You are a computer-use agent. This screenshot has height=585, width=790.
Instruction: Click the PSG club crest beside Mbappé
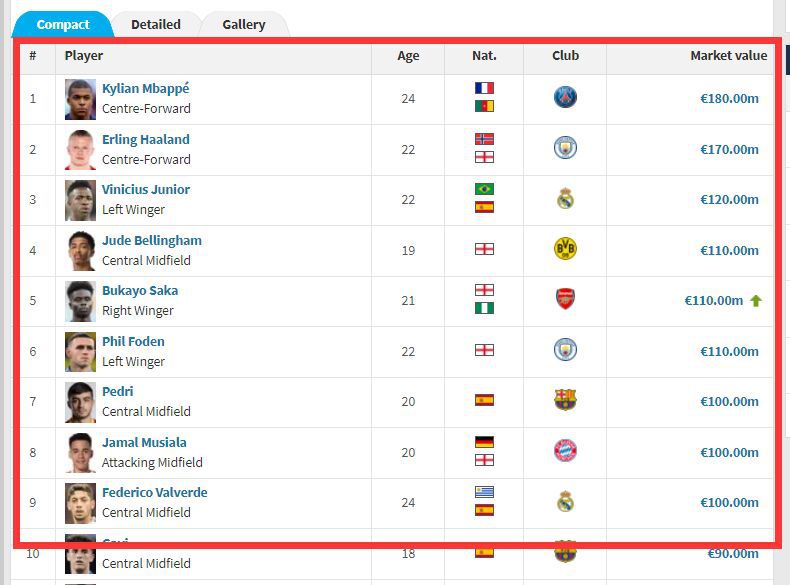click(565, 98)
